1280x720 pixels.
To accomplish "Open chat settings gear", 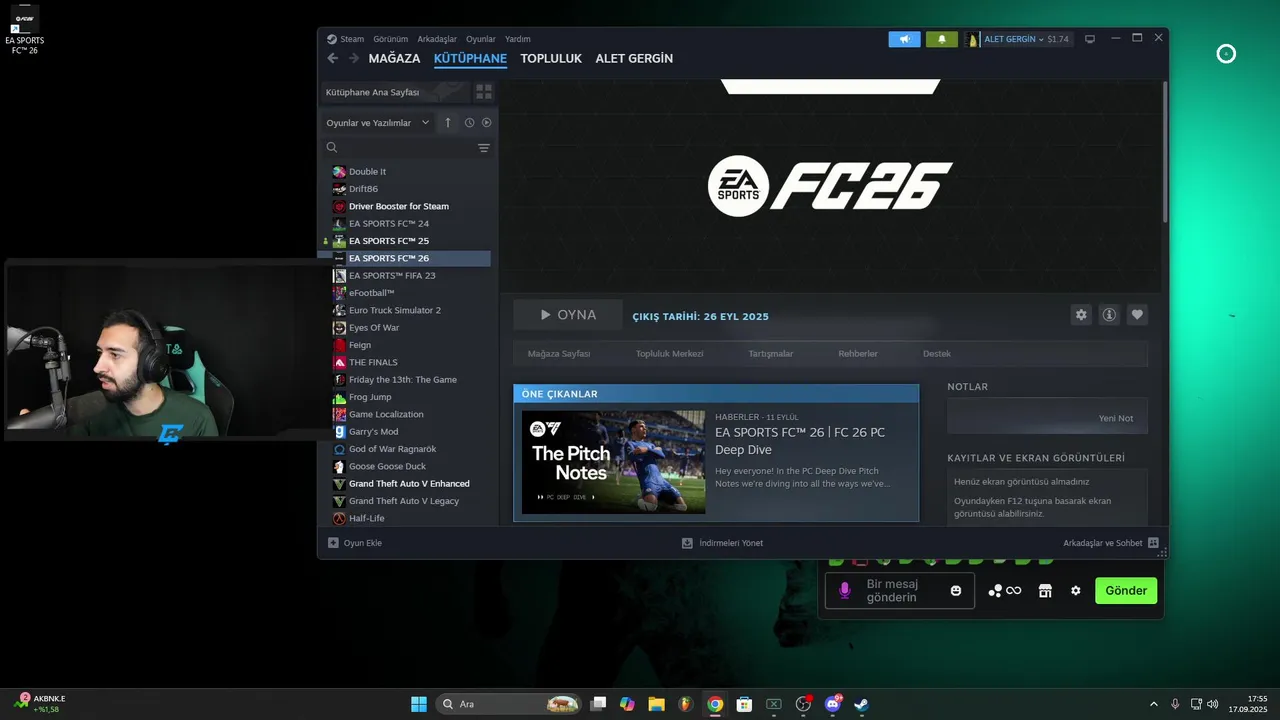I will pos(1076,591).
